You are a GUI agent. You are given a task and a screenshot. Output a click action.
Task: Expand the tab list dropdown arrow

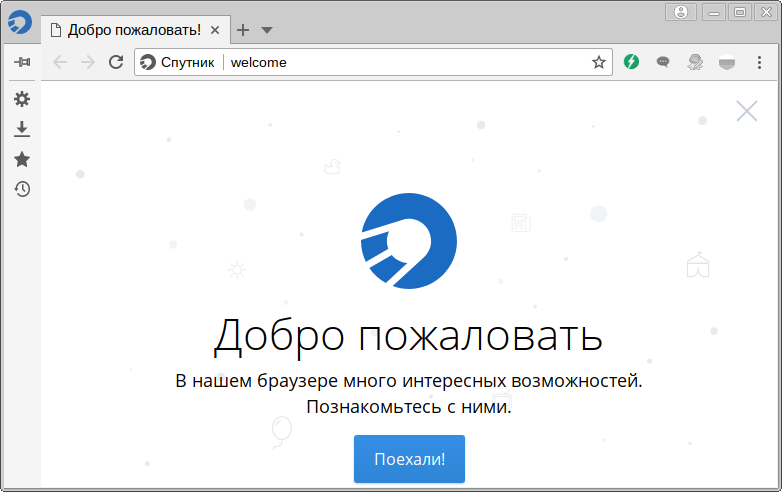coord(267,30)
